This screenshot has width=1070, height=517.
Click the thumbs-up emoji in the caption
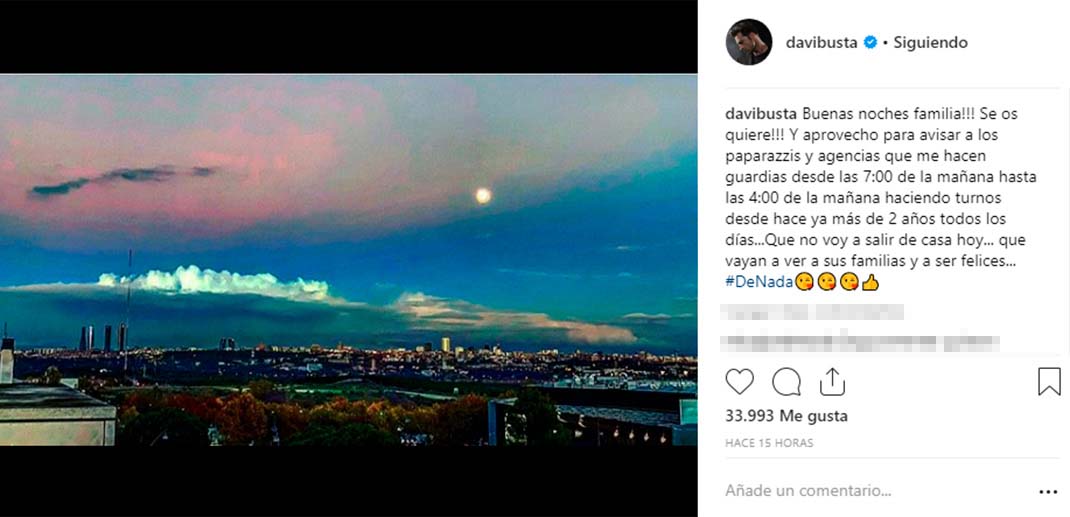(x=870, y=282)
